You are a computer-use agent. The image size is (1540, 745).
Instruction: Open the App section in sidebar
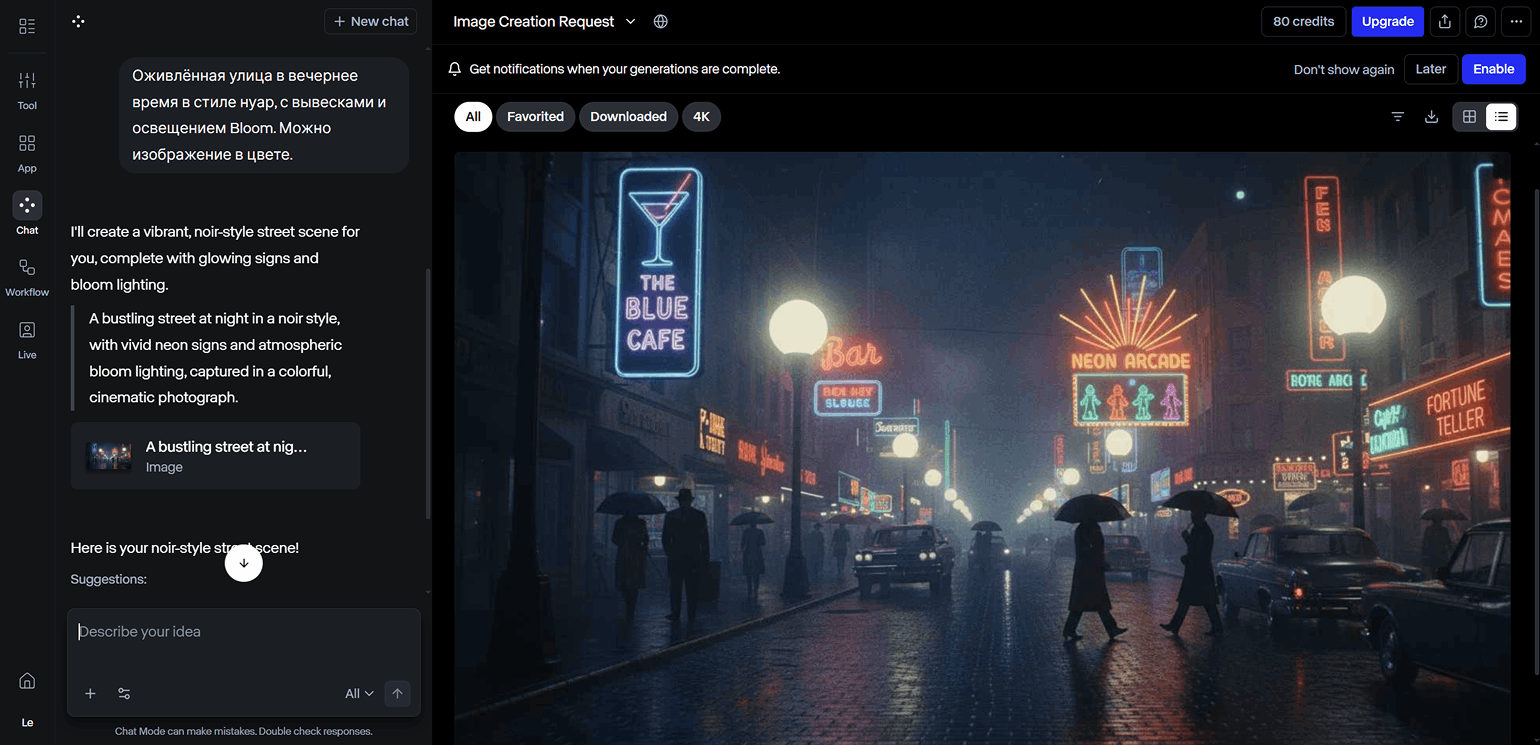pos(27,152)
